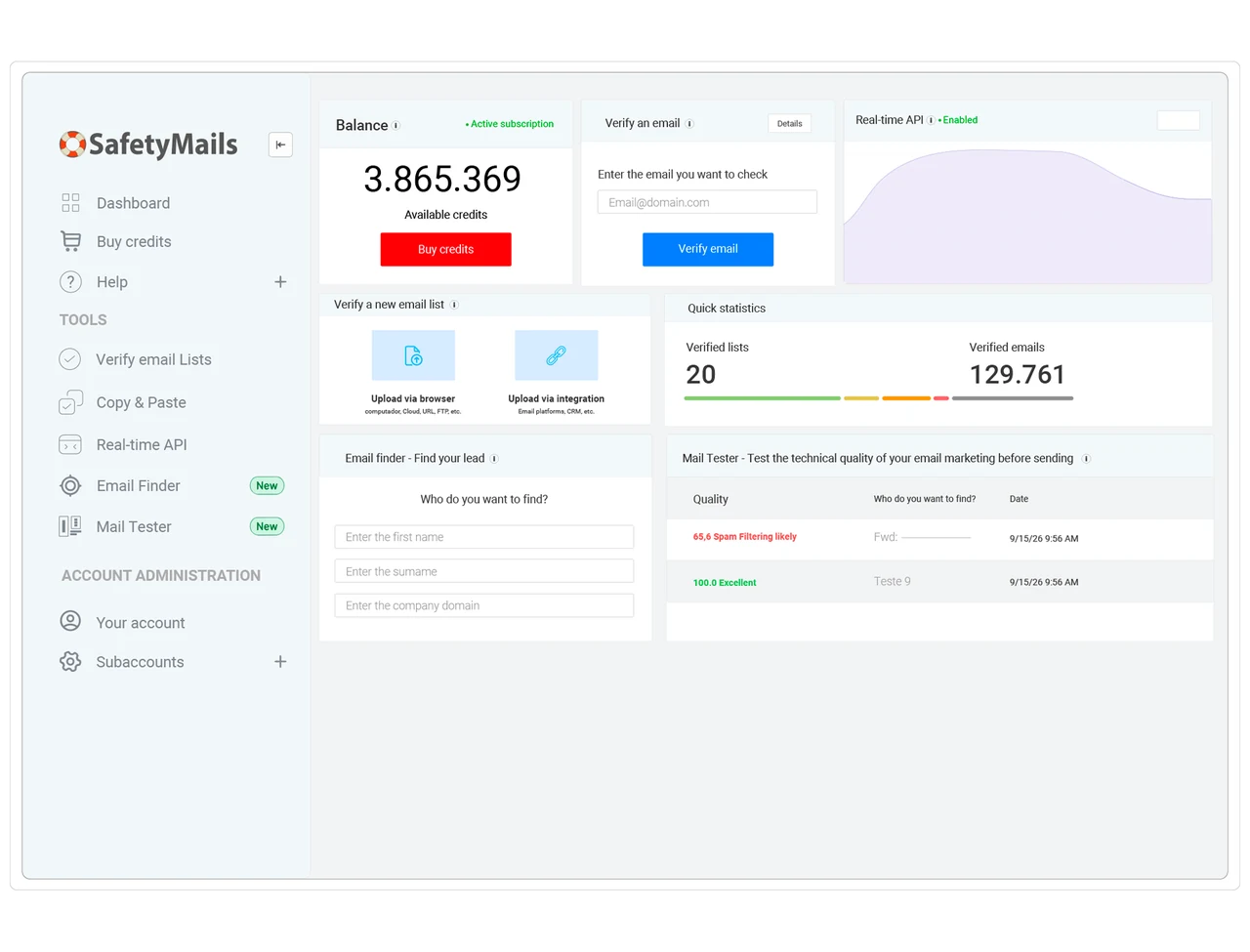The height and width of the screenshot is (952, 1250).
Task: Click info icon beside Mail Tester heading
Action: point(1086,459)
